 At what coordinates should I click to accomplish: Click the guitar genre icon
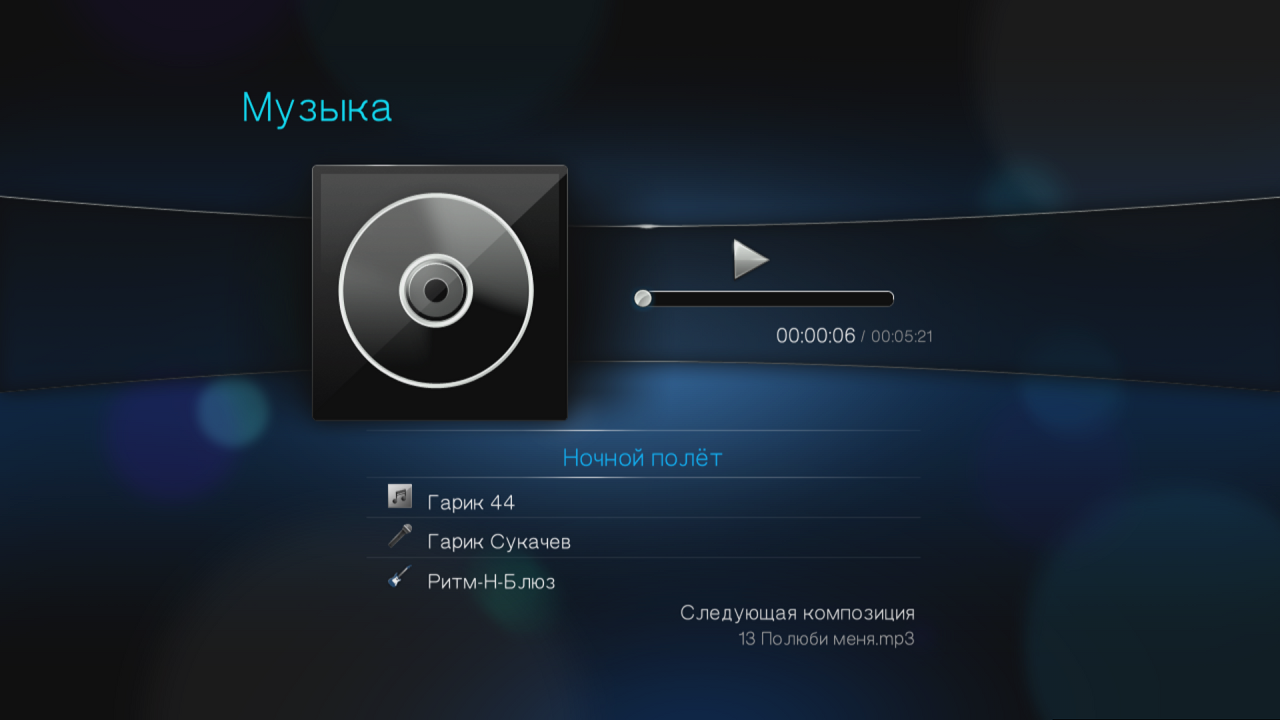pyautogui.click(x=400, y=577)
